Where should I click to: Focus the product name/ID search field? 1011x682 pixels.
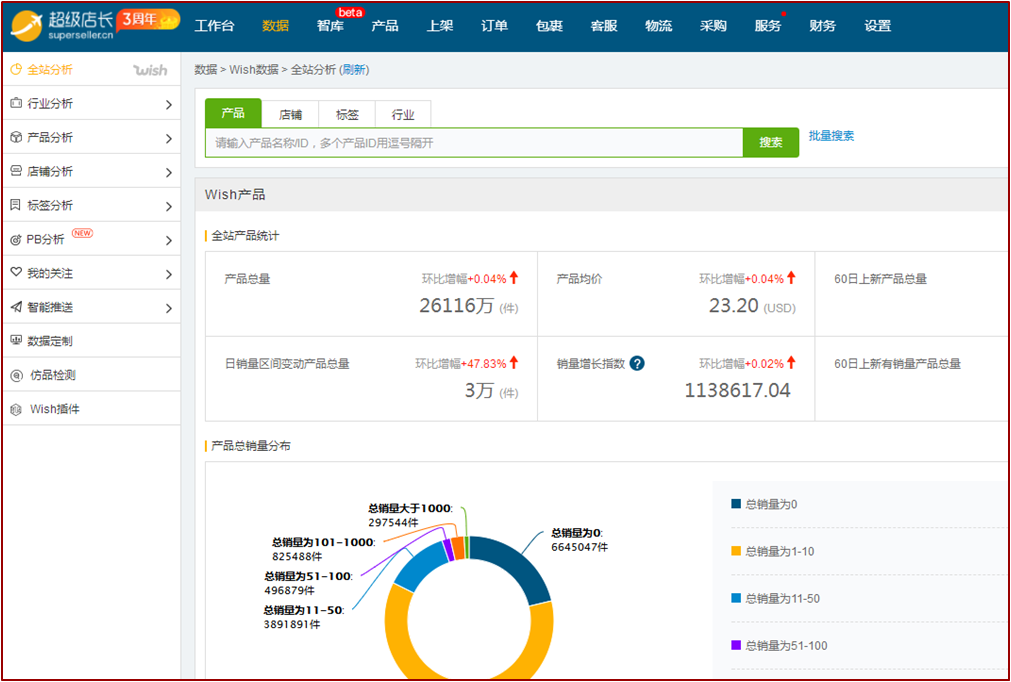coord(474,143)
